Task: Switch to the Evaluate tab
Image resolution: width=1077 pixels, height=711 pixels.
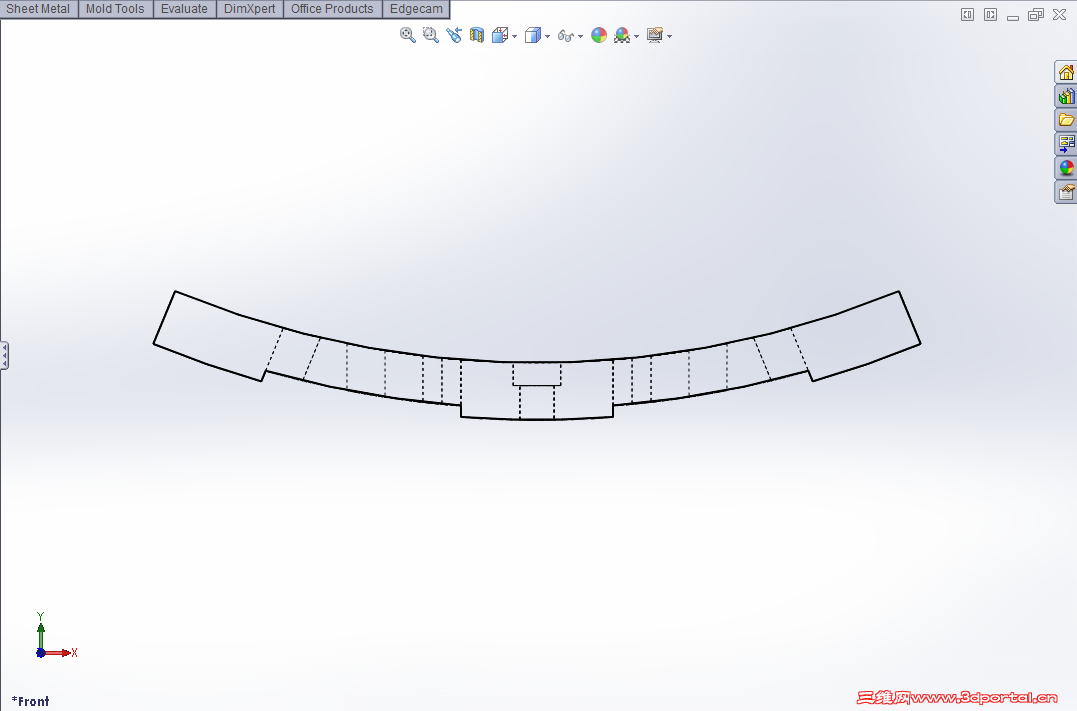Action: [184, 9]
